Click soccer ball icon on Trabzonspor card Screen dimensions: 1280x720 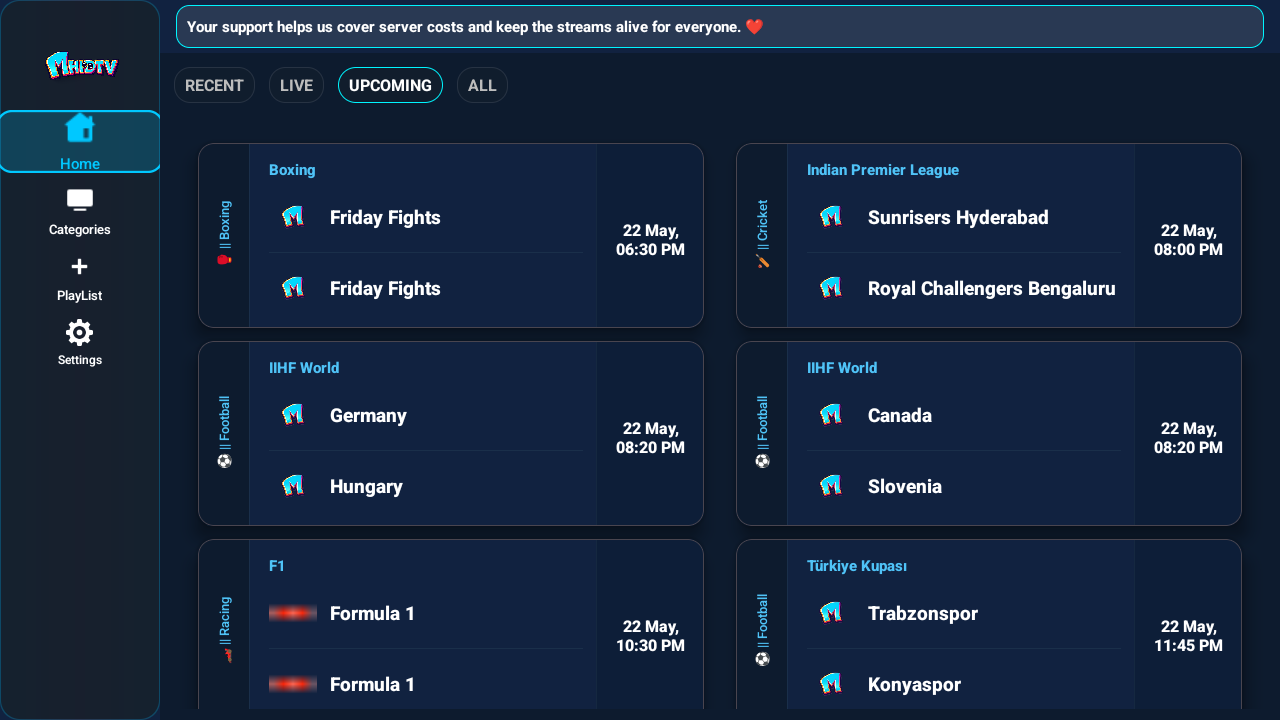coord(762,659)
